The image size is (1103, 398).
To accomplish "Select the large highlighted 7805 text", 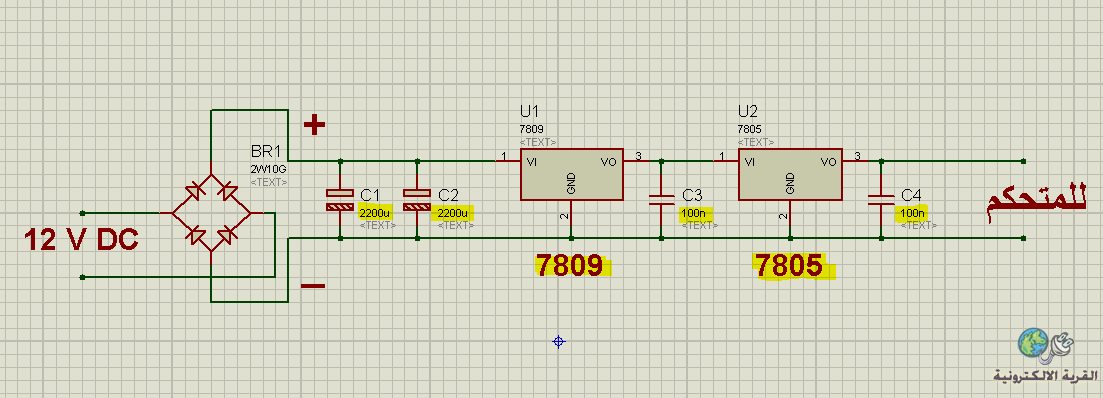I will click(790, 267).
